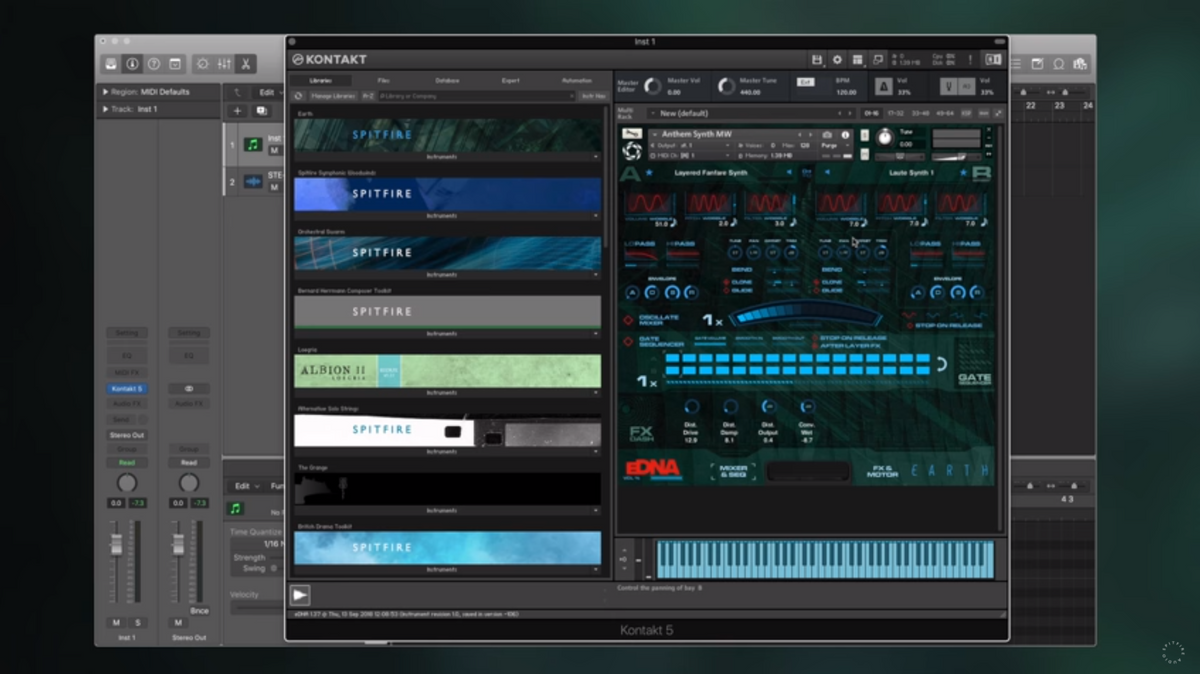Expand the Track Inst 1 disclosure triangle
This screenshot has height=674, width=1200.
click(x=105, y=109)
